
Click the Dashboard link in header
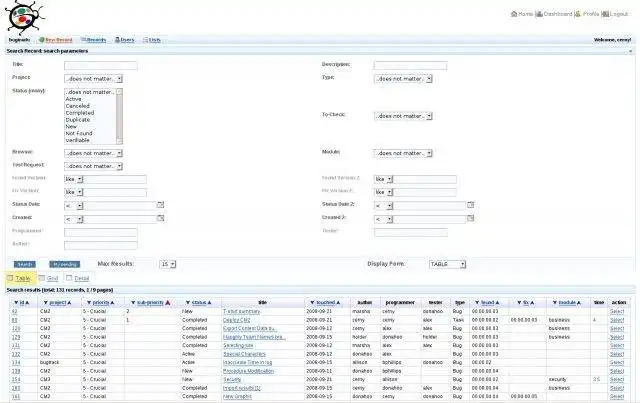click(558, 14)
